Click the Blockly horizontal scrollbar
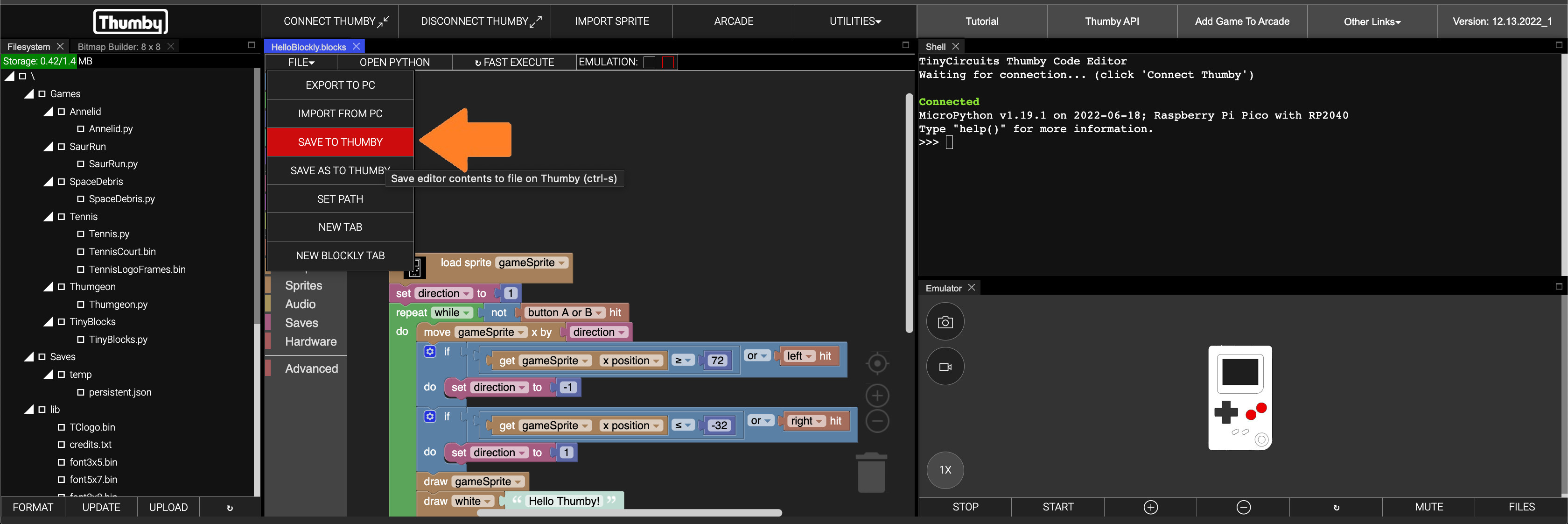1568x524 pixels. pos(629,513)
